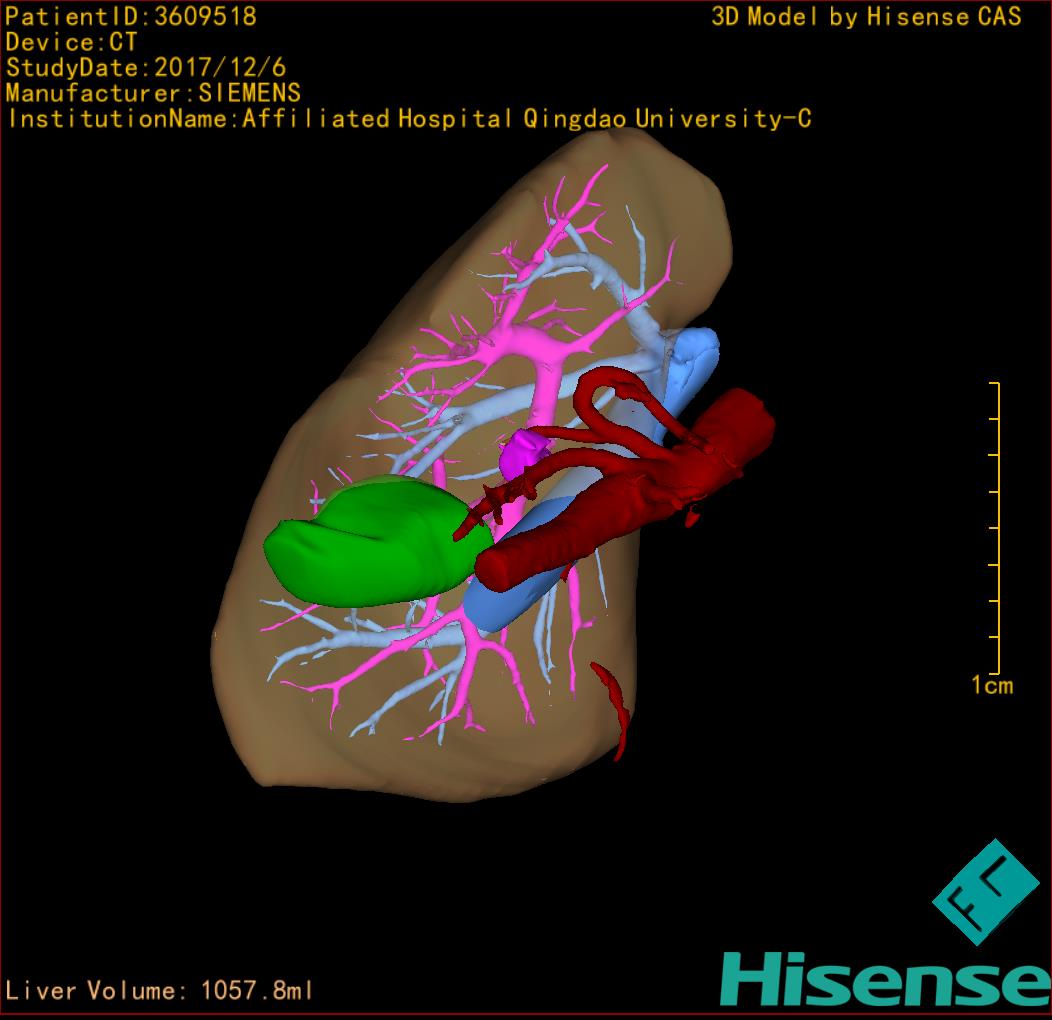This screenshot has height=1020, width=1052.
Task: Click the Manufacturer:SIEMENS label
Action: (x=153, y=93)
